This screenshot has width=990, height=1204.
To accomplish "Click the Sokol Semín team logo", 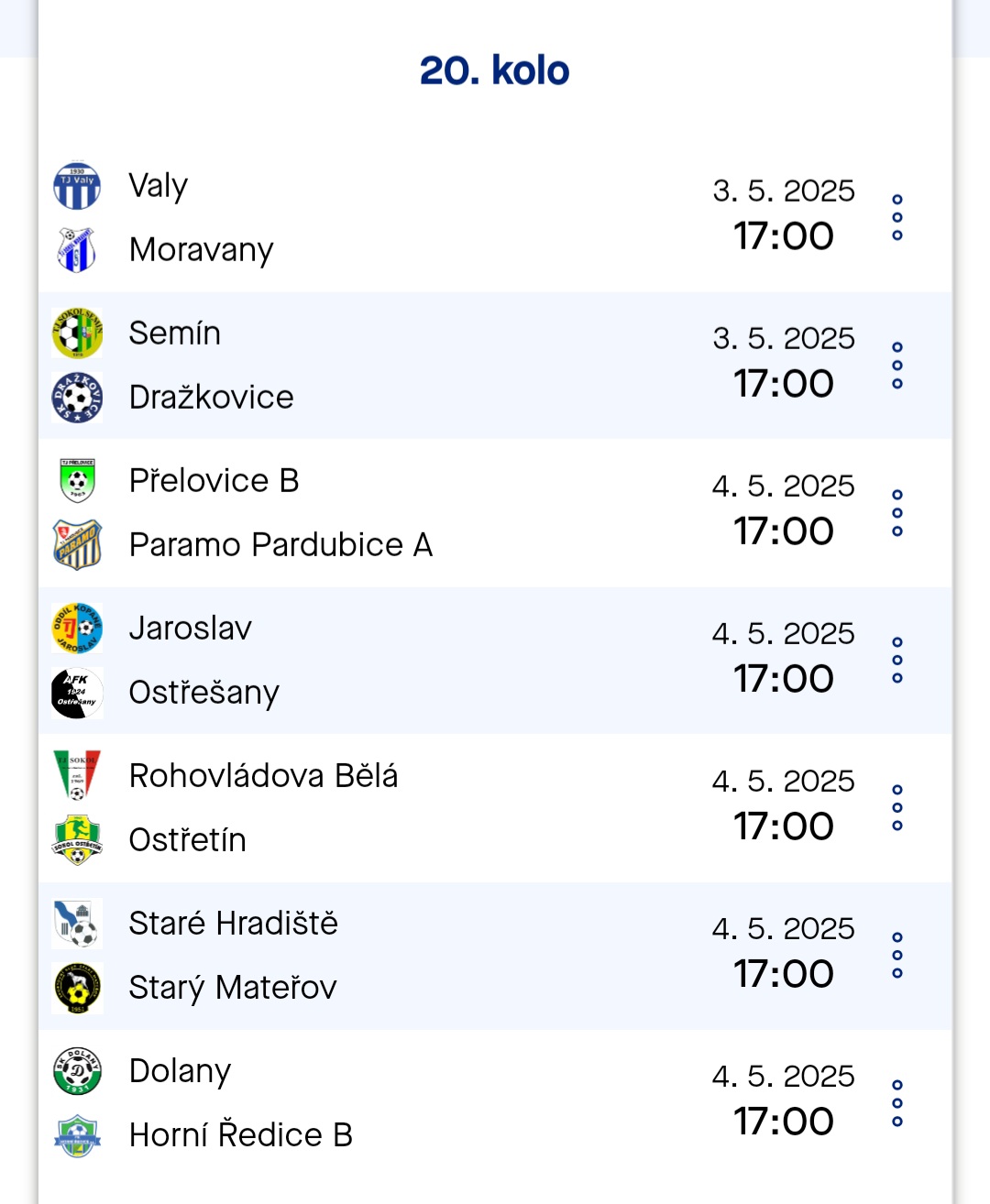I will [x=77, y=334].
